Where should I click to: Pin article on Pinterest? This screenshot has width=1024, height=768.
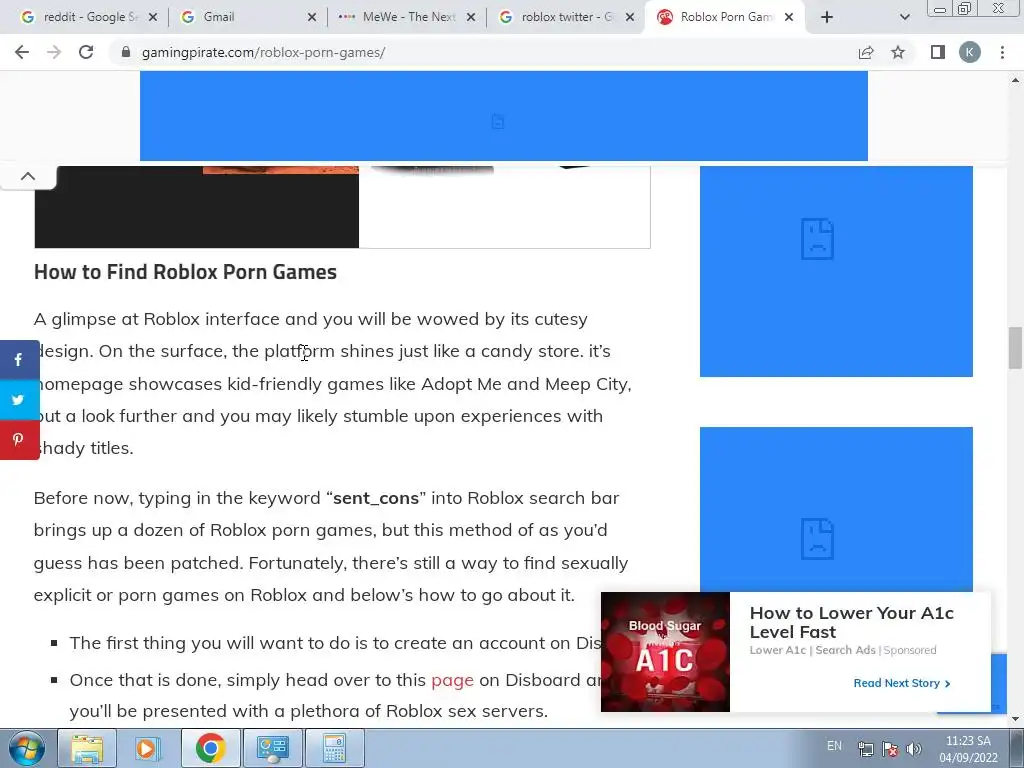click(x=19, y=440)
